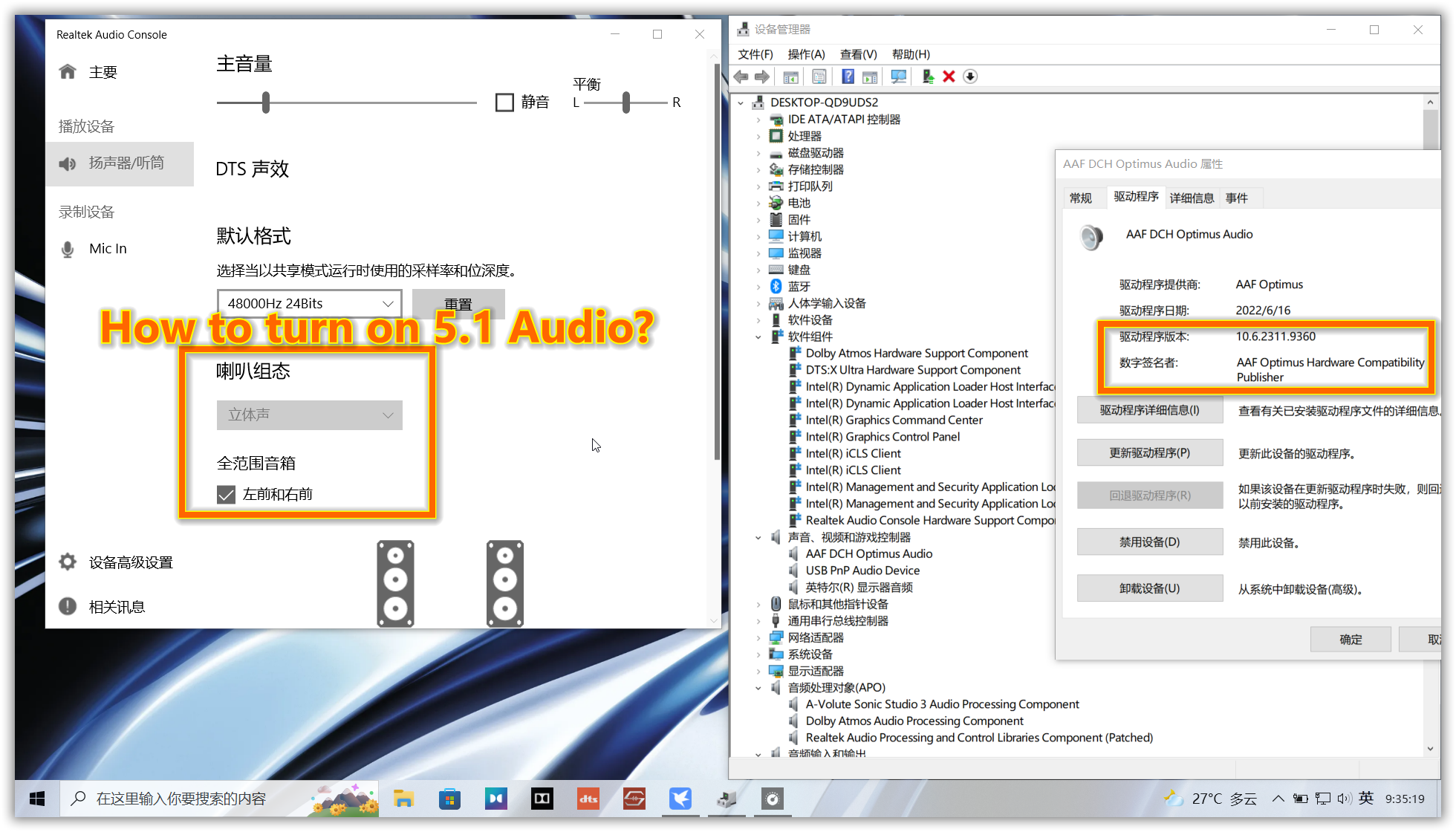Click the 更新驱动程序(P) button
Screen dimensions: 1456x832
click(x=1150, y=452)
